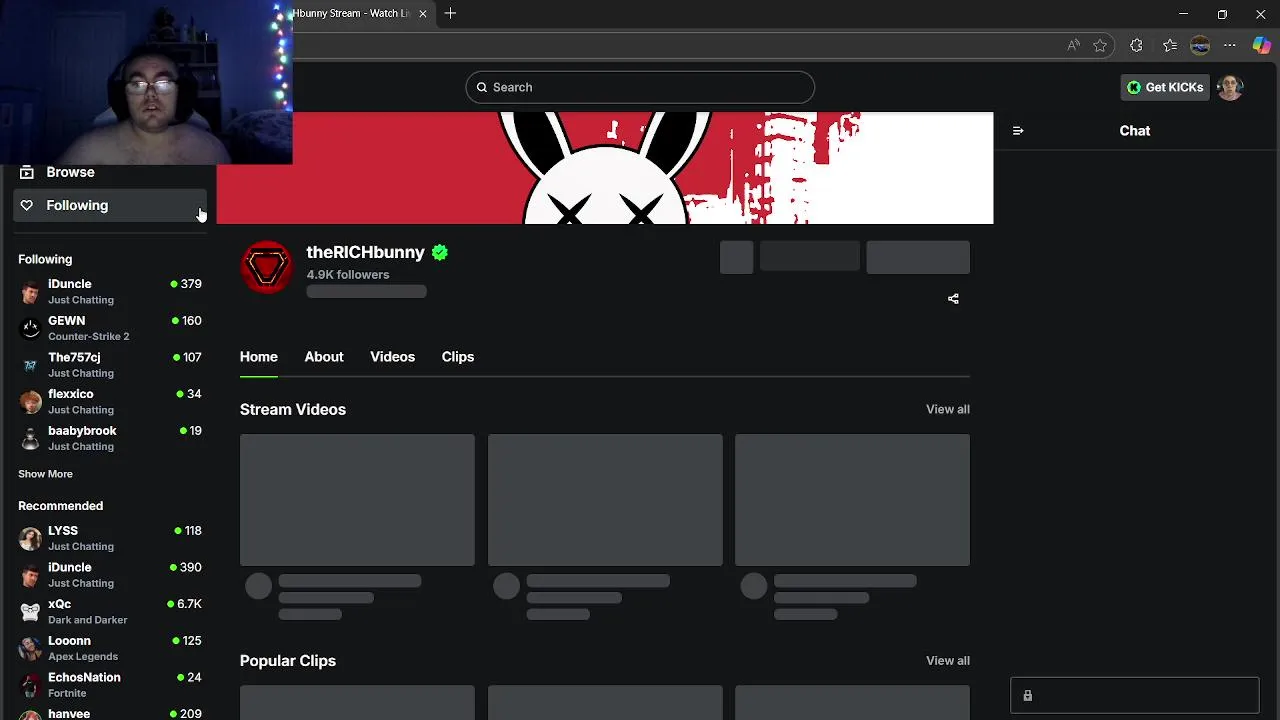Click View all beside Stream Videos
Image resolution: width=1280 pixels, height=720 pixels.
(x=948, y=409)
